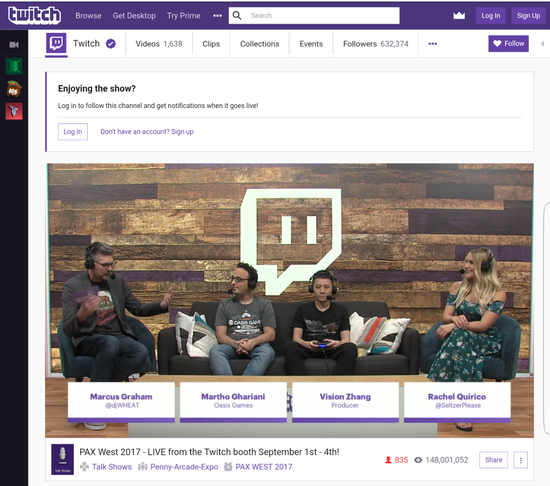Click the Enjoying the show? heading
Viewport: 550px width, 486px height.
[x=97, y=88]
